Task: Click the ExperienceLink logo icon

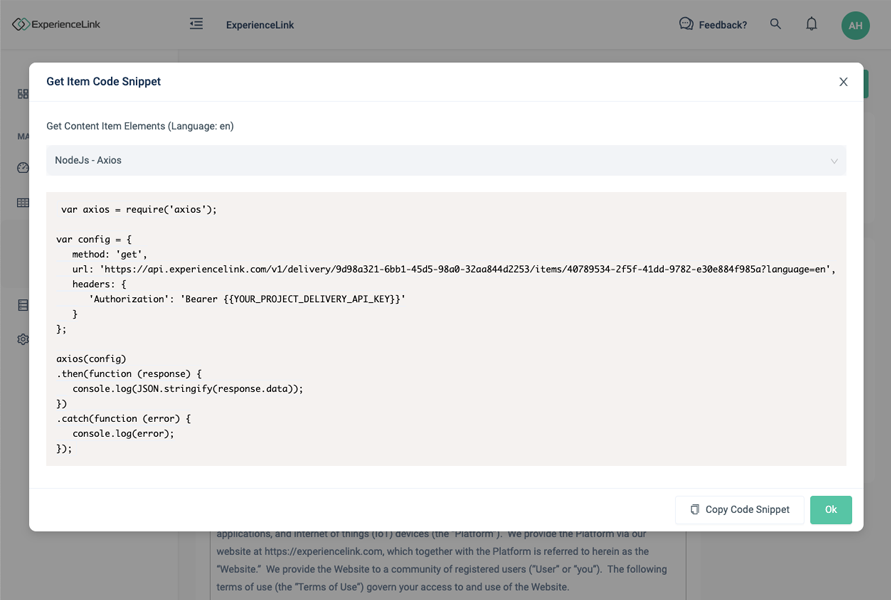Action: [21, 24]
